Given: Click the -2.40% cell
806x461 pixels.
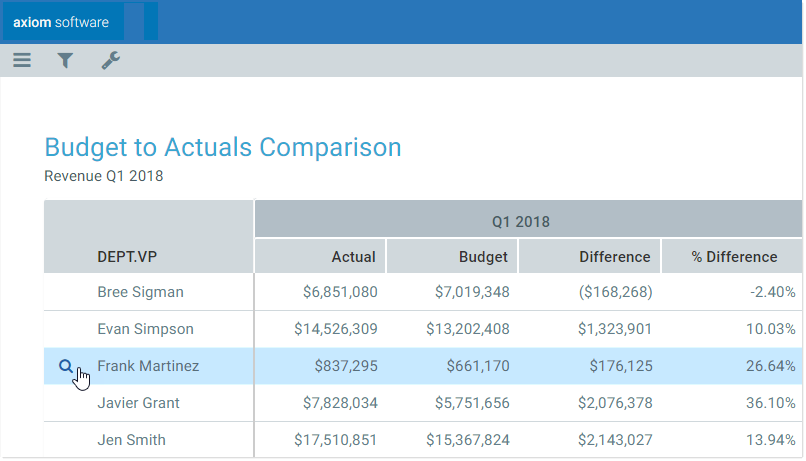Looking at the screenshot, I should click(x=773, y=292).
